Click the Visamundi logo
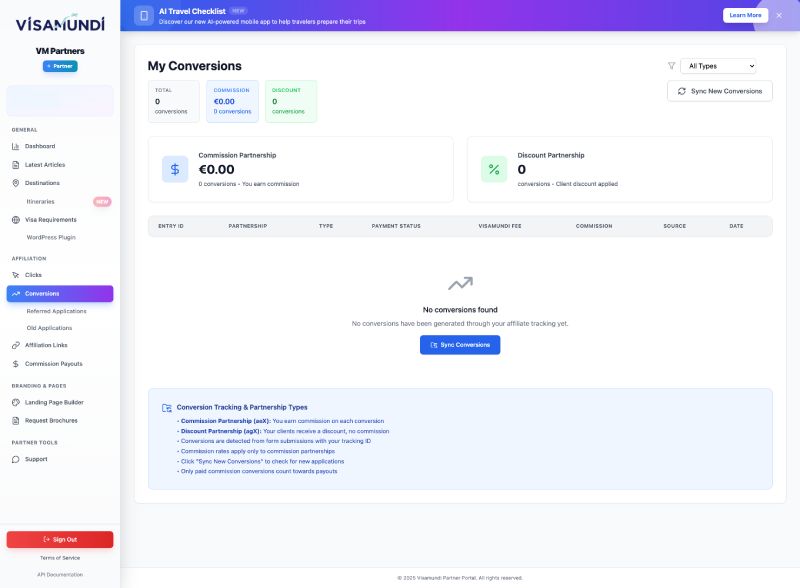Viewport: 800px width, 588px height. (60, 24)
